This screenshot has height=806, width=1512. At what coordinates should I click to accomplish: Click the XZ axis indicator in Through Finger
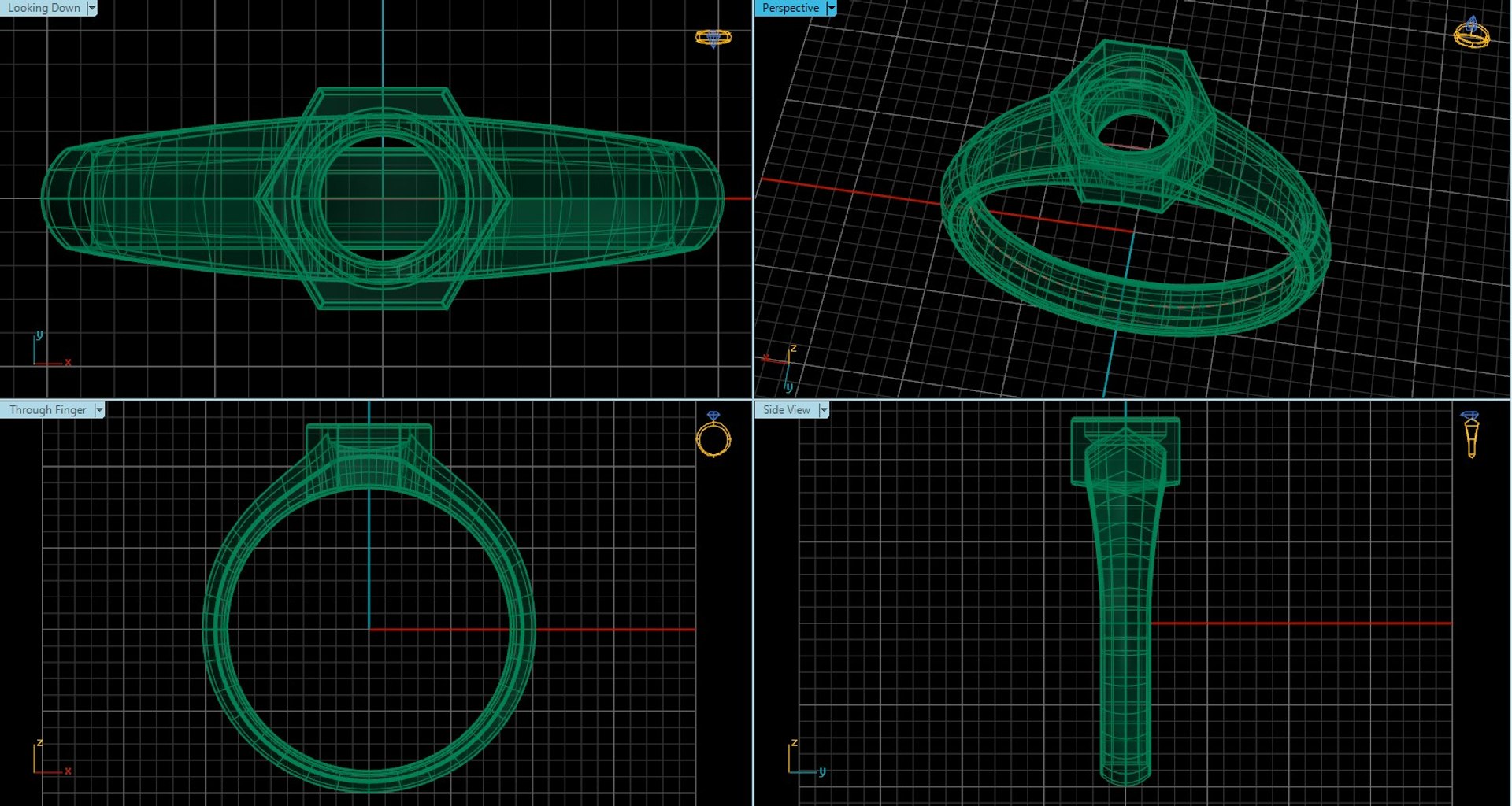pos(52,758)
